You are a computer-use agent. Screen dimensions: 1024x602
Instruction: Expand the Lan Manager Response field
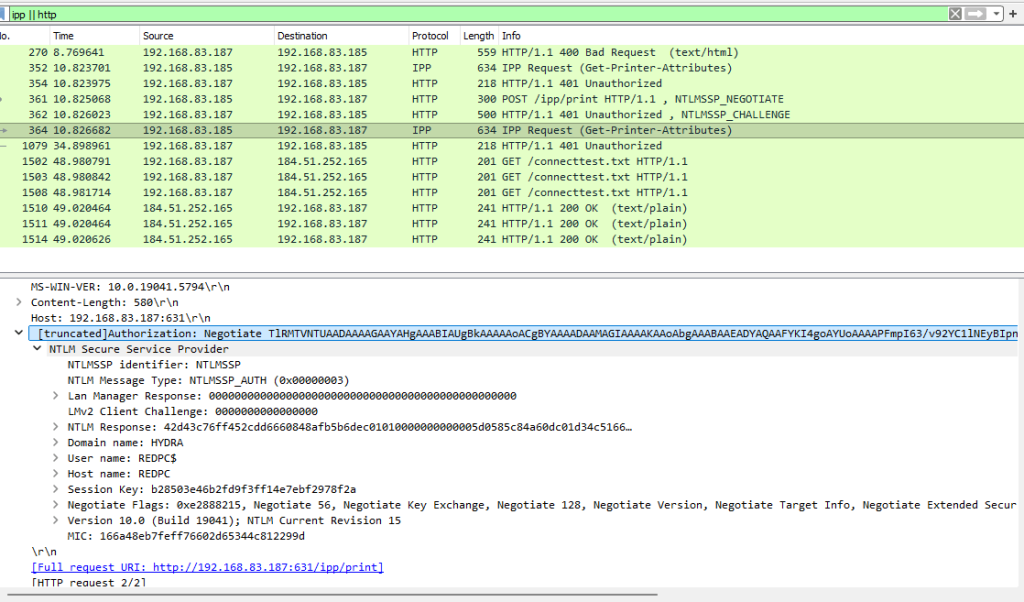pos(57,396)
